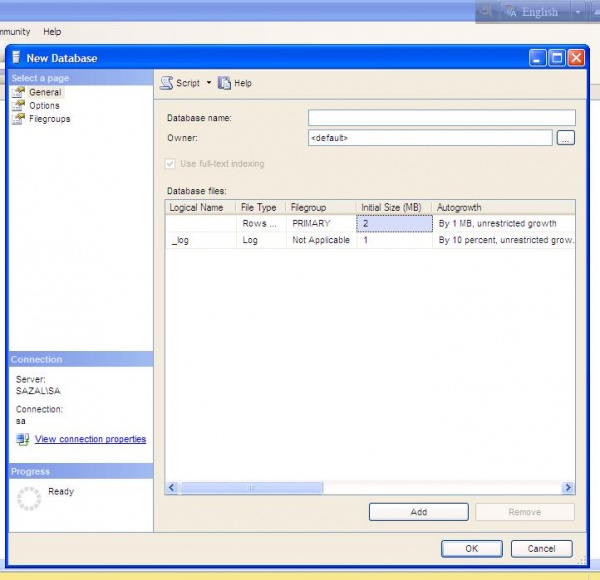Select the Filegroups page
Screen dimensions: 600x580
pos(50,119)
